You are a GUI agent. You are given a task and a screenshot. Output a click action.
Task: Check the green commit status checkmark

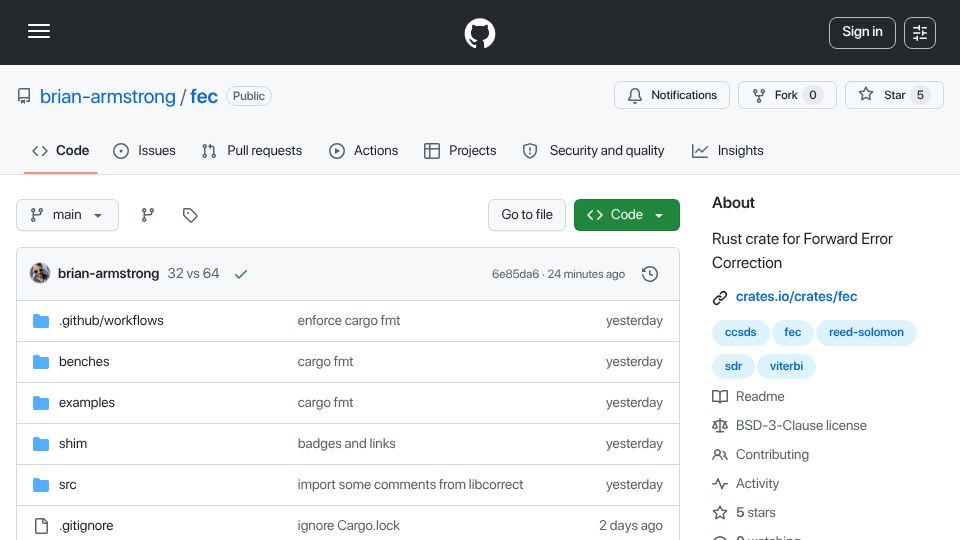pyautogui.click(x=241, y=274)
